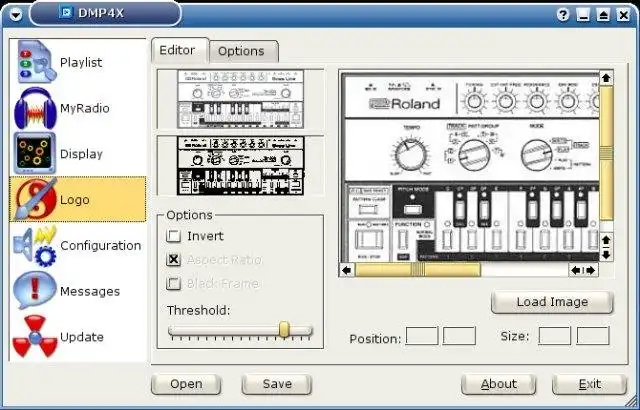Click the second Size input field
The image size is (640, 410).
[x=593, y=336]
